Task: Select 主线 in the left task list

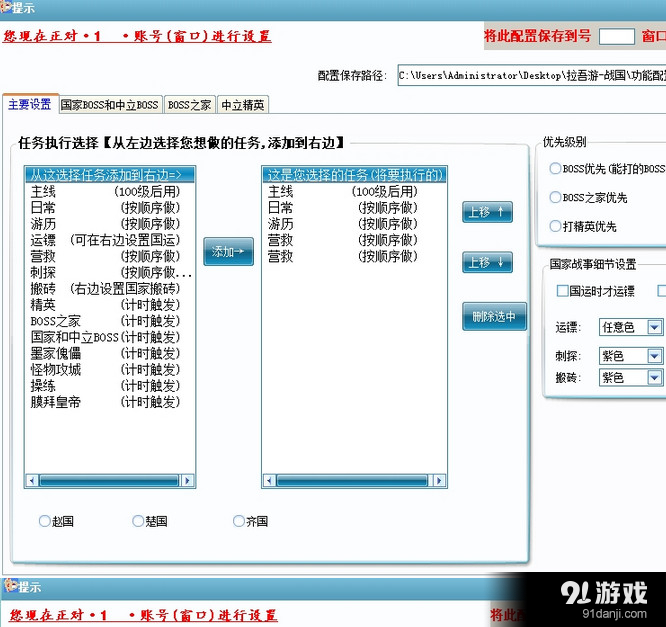Action: tap(110, 192)
